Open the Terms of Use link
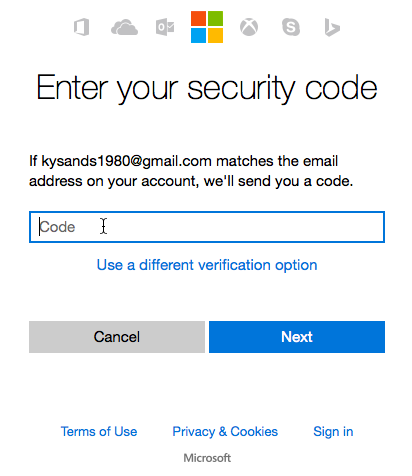This screenshot has width=412, height=476. (x=99, y=431)
